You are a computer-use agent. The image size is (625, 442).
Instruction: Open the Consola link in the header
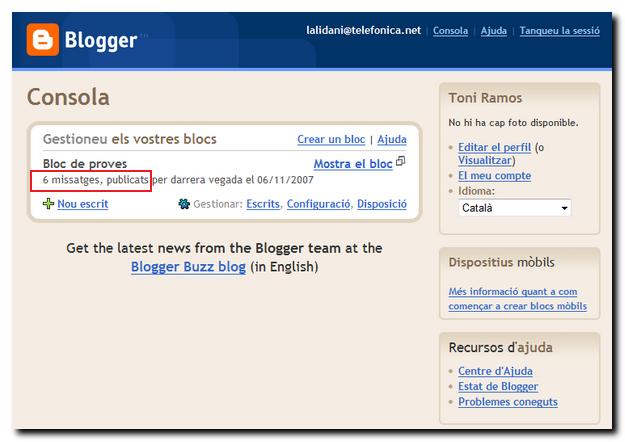click(450, 31)
